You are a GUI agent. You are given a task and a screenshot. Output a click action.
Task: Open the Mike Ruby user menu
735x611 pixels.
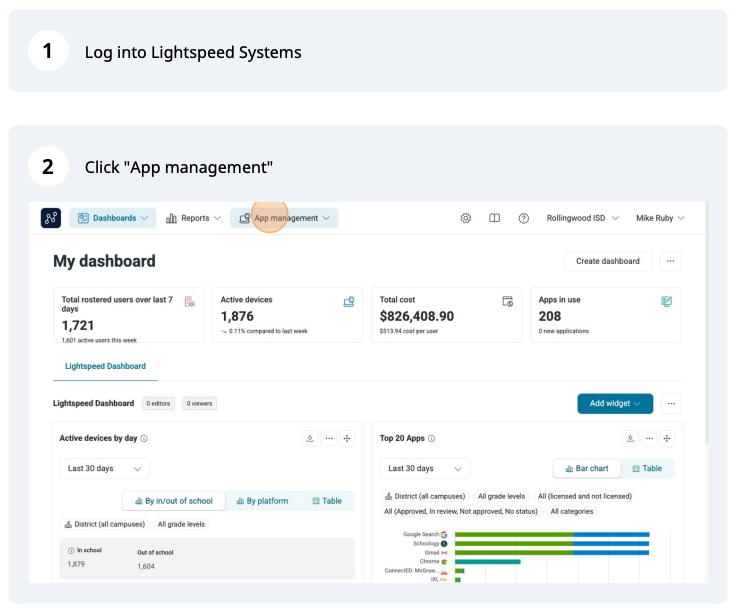(660, 218)
